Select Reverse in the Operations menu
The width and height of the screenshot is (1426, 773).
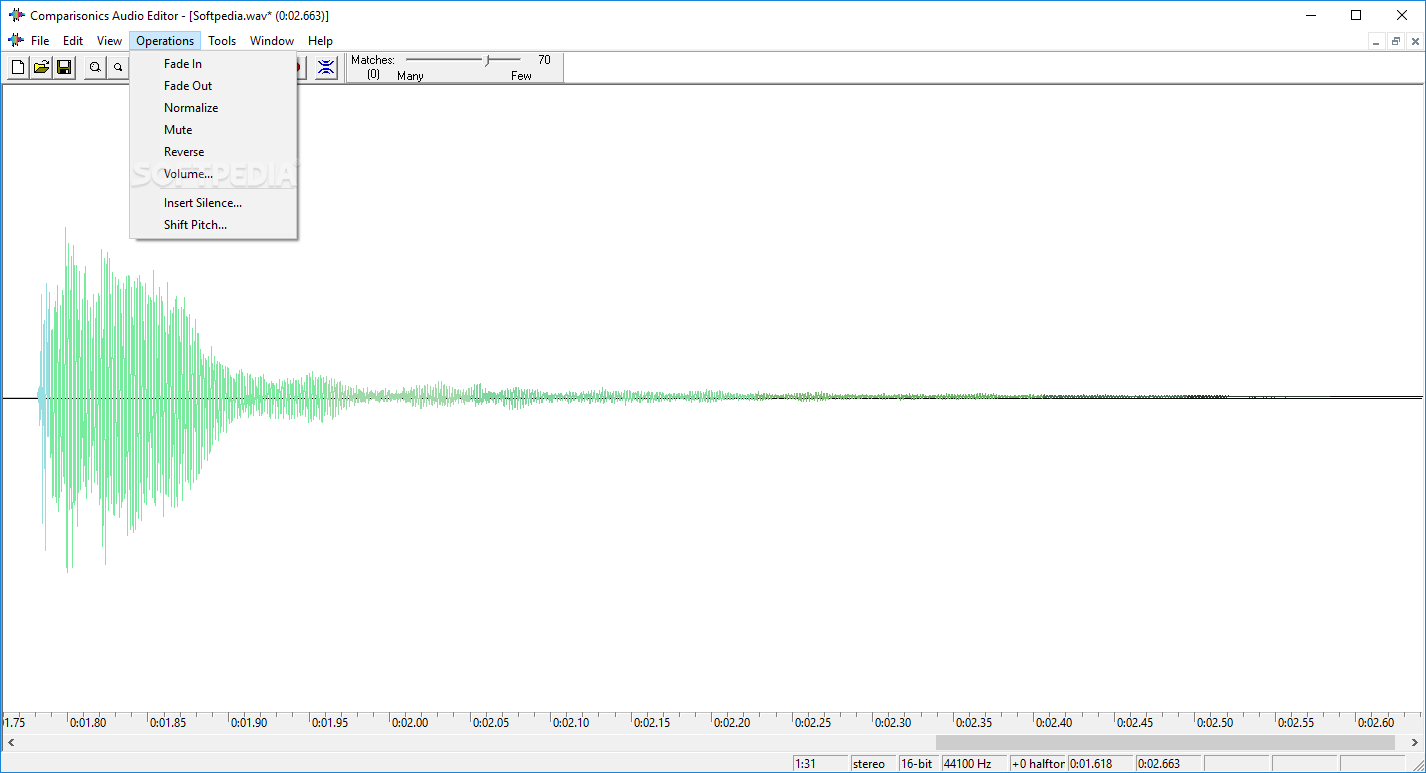[213, 152]
